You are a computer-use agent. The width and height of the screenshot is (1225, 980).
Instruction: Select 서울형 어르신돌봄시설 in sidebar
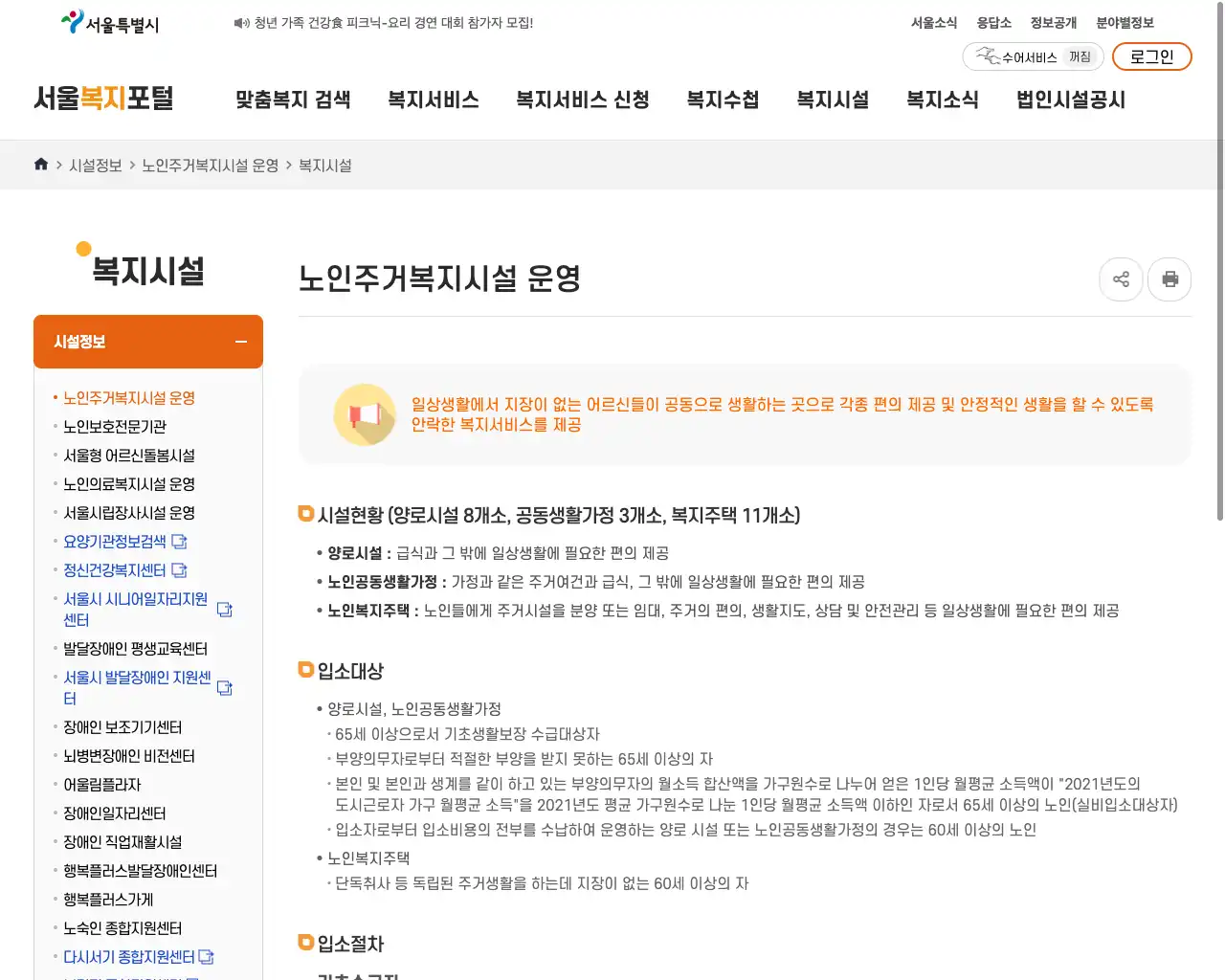tap(129, 456)
